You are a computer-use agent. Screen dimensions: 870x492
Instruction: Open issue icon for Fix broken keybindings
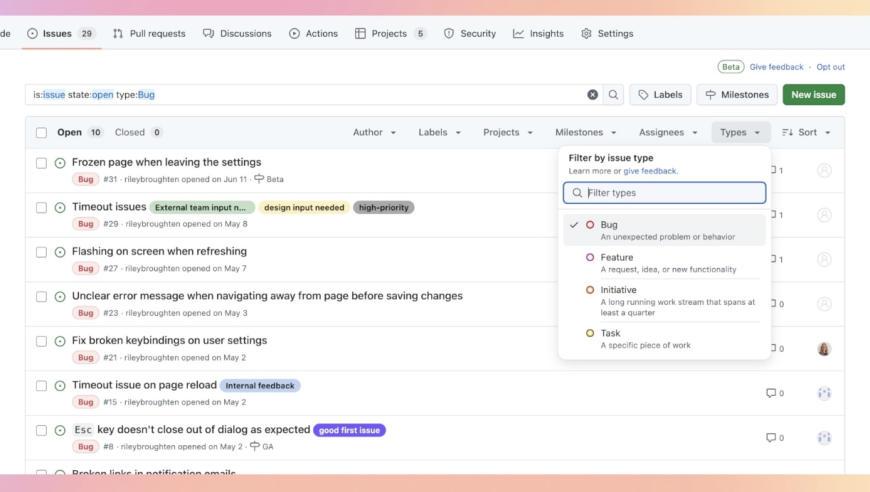(60, 341)
